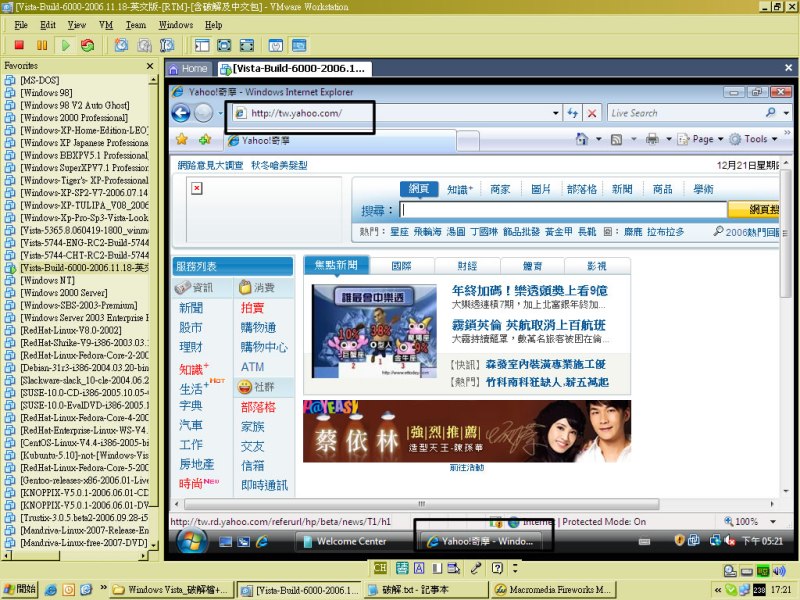
Task: Expand the feeds button dropdown arrow
Action: (633, 139)
